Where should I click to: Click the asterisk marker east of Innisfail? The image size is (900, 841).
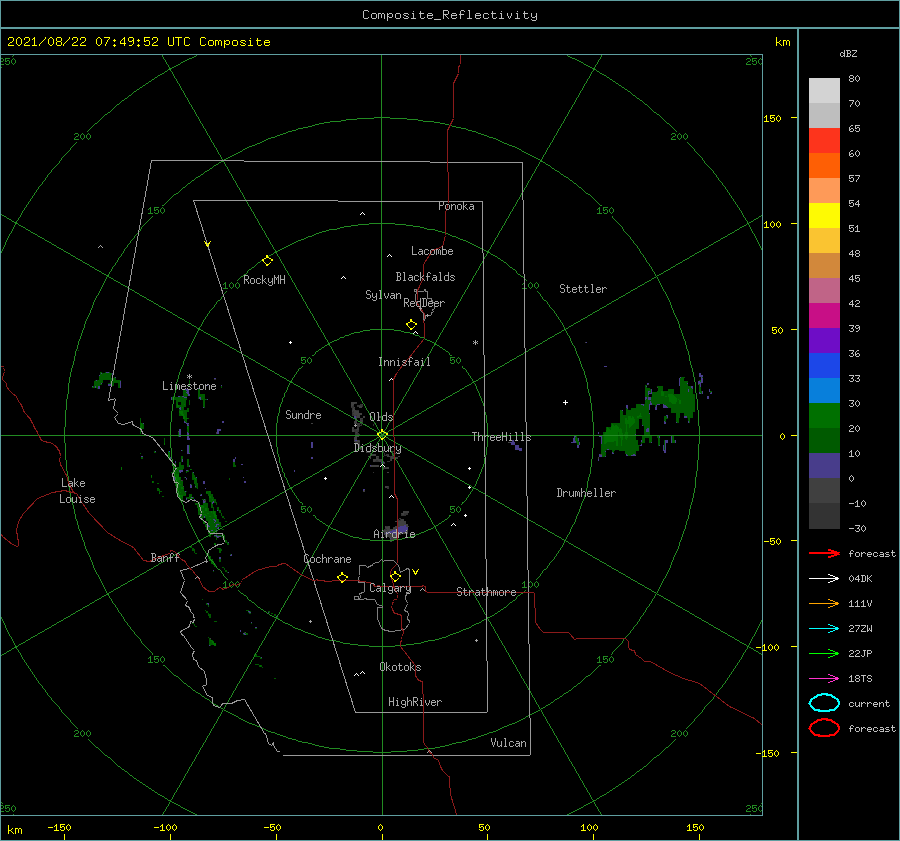click(x=475, y=343)
